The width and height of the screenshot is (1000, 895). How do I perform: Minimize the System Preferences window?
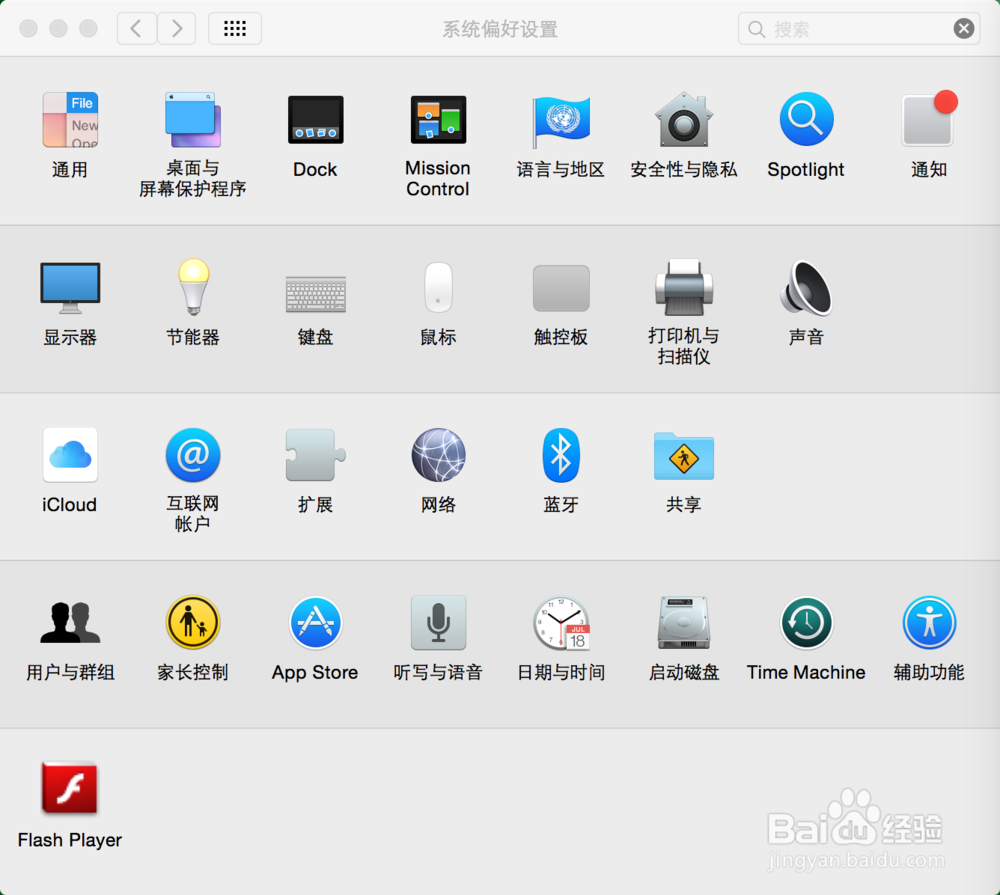pyautogui.click(x=58, y=29)
